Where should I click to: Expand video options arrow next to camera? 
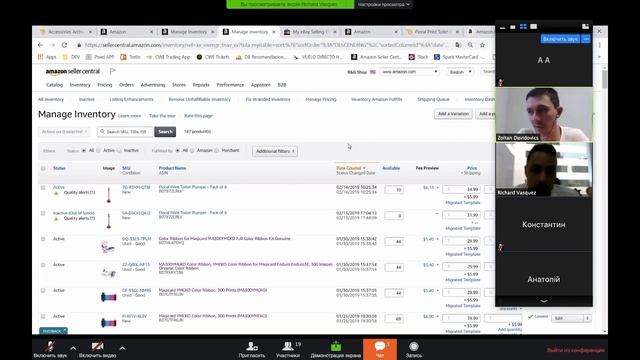coord(122,348)
